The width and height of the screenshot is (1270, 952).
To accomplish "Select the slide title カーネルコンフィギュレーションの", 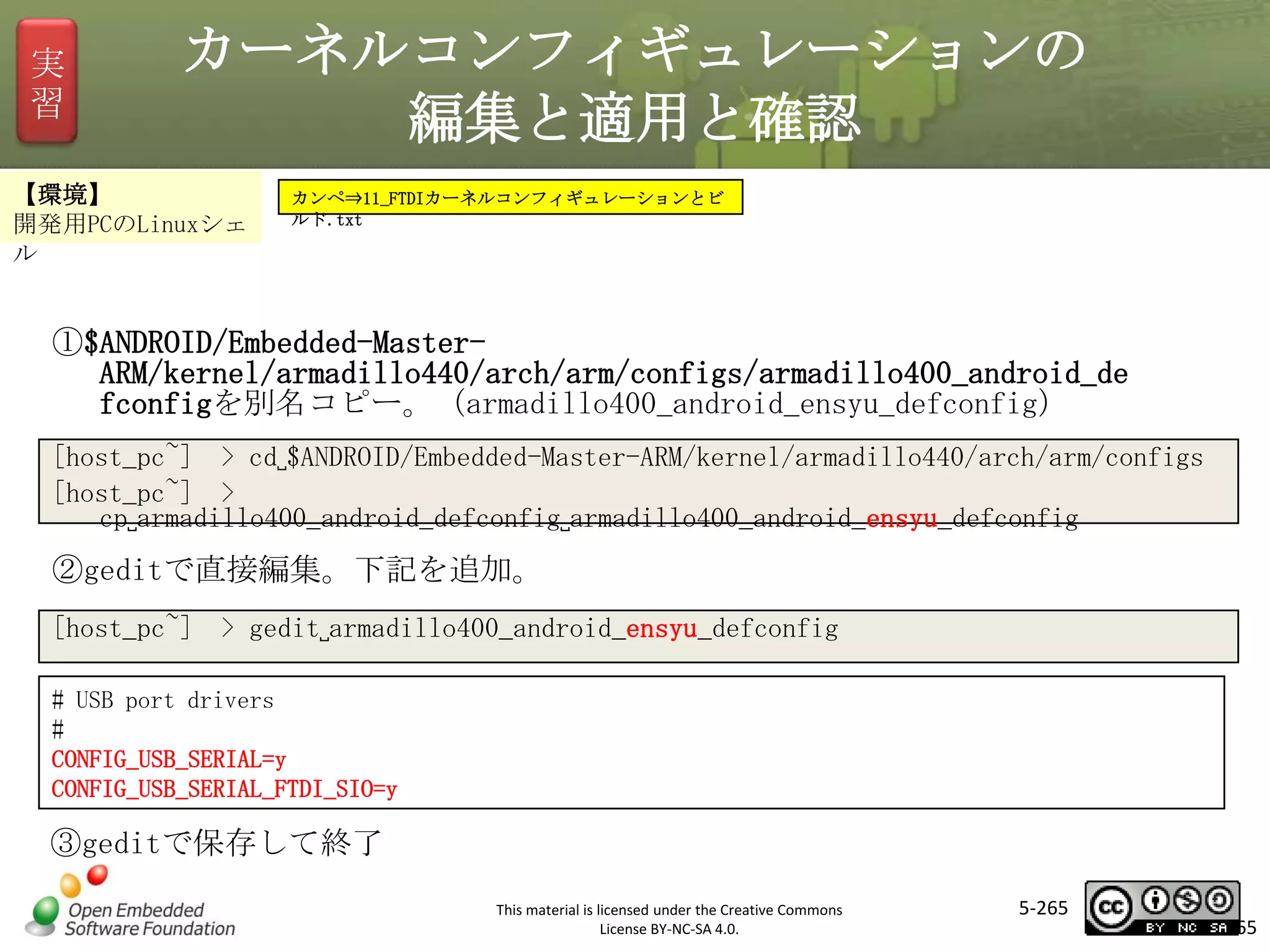I will click(635, 50).
